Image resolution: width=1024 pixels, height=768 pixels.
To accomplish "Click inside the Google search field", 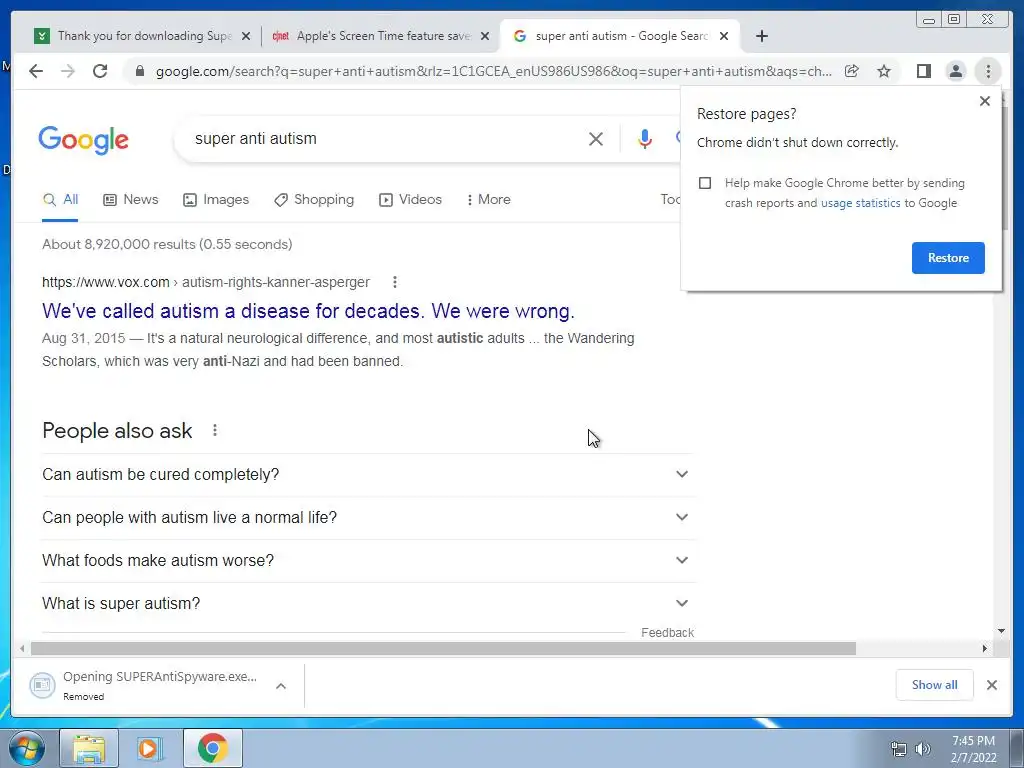I will (x=385, y=138).
